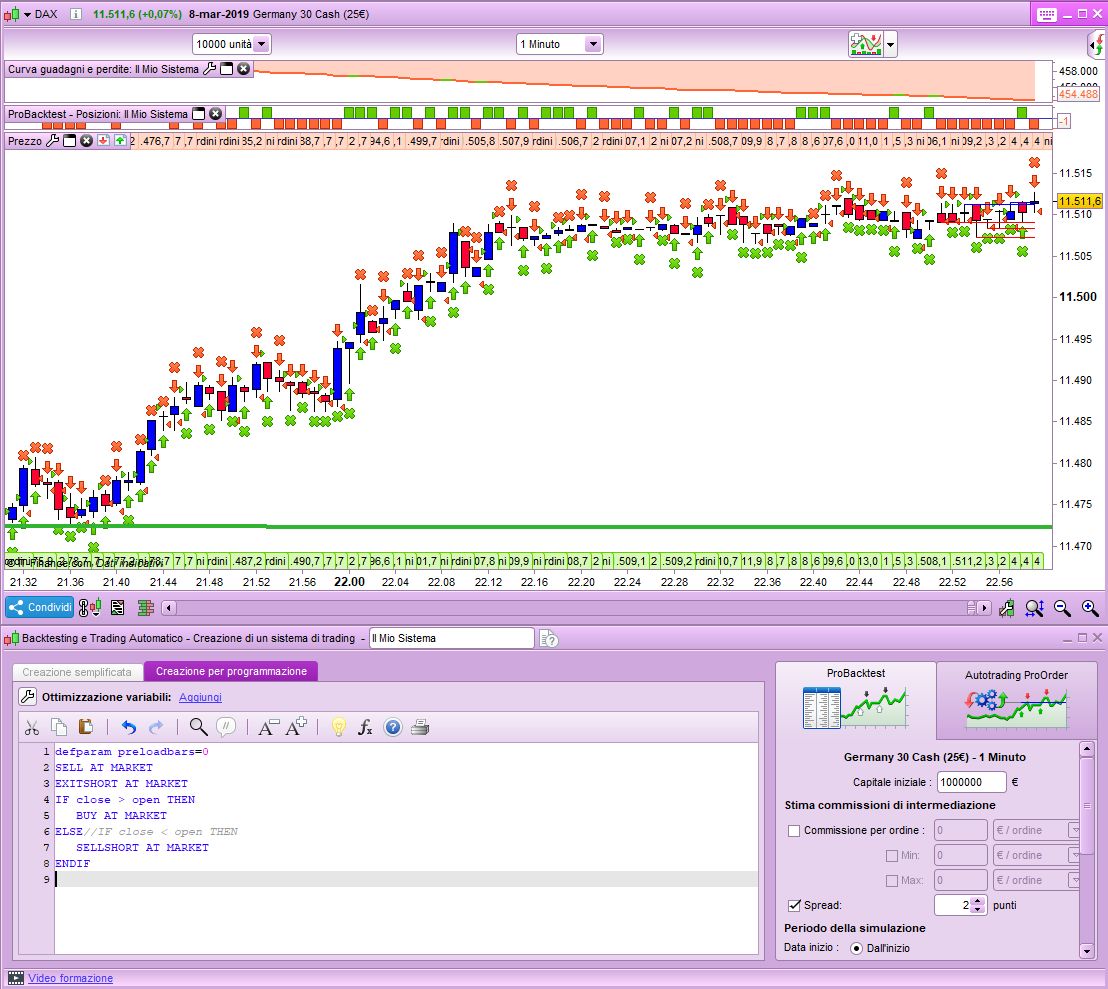
Task: Zoom in on the chart with plus magnifier
Action: (1089, 607)
